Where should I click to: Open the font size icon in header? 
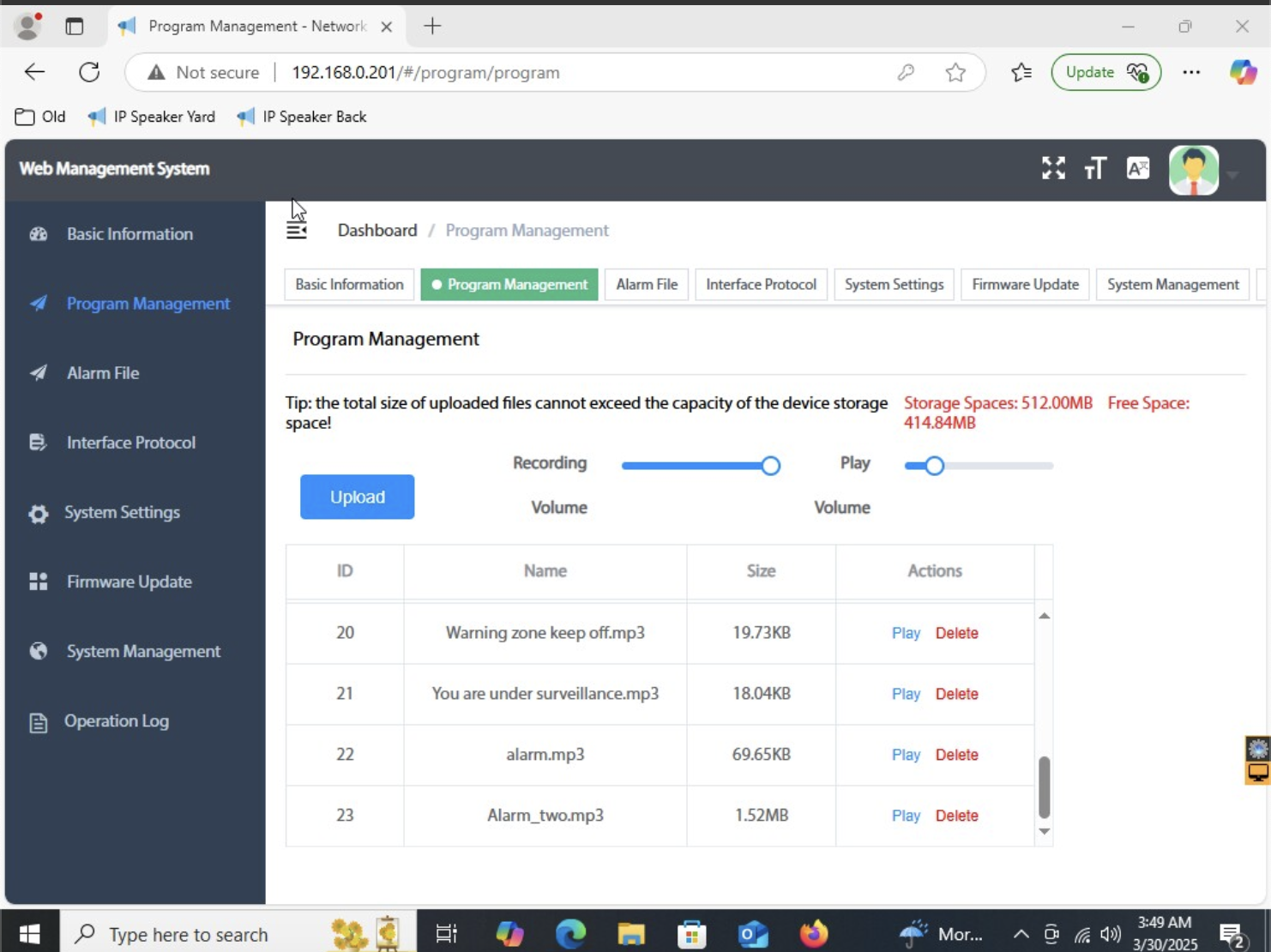1095,168
